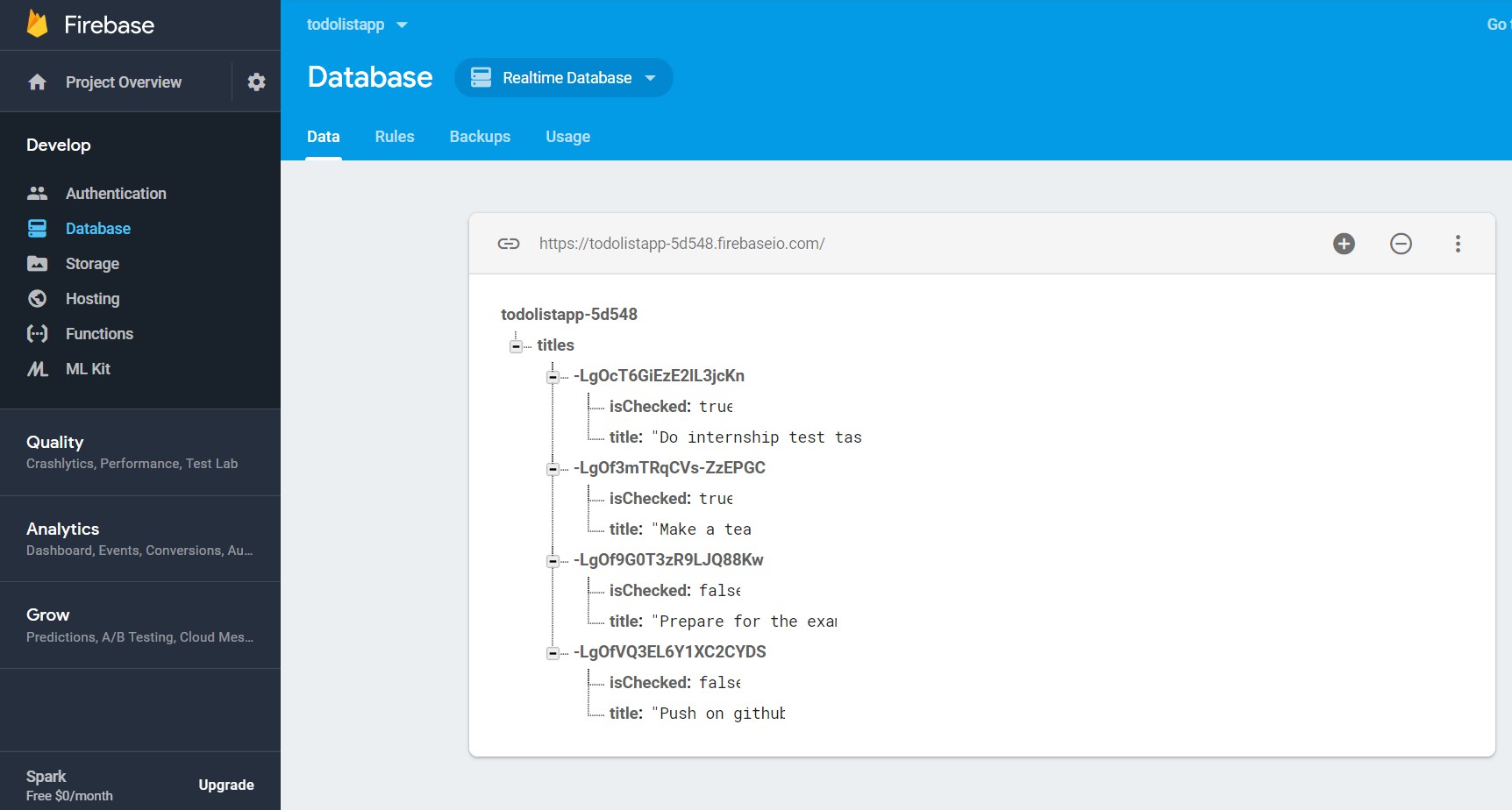Open Hosting in the sidebar

92,298
